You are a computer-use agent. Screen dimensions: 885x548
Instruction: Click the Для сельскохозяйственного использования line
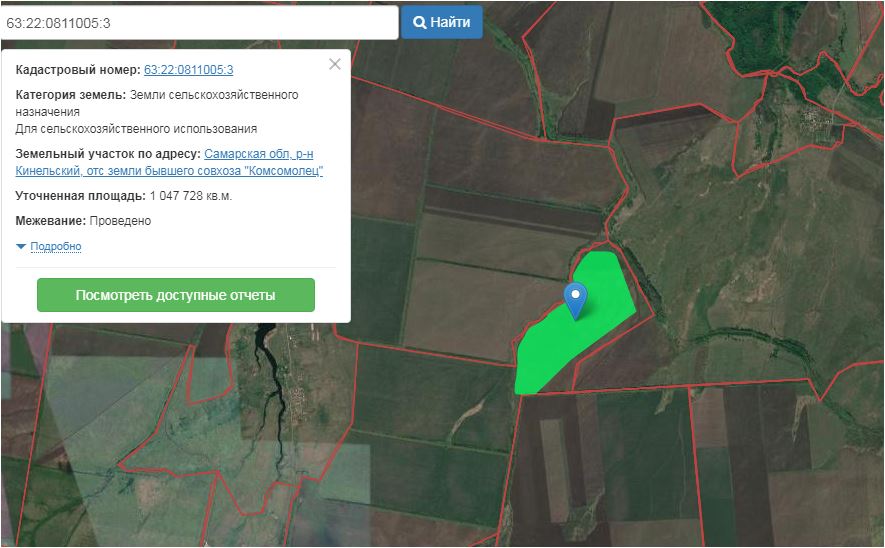136,129
